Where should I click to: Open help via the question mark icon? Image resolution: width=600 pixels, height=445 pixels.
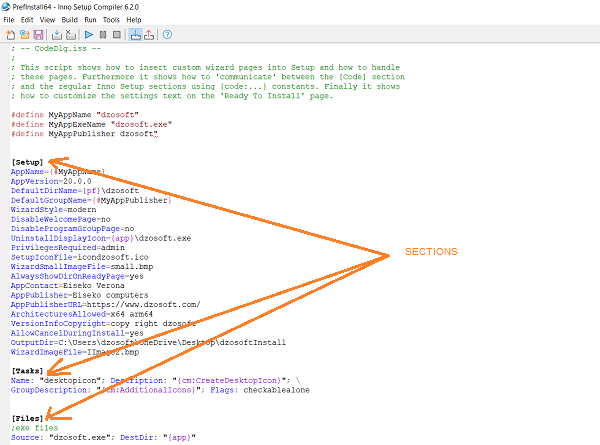pos(167,35)
